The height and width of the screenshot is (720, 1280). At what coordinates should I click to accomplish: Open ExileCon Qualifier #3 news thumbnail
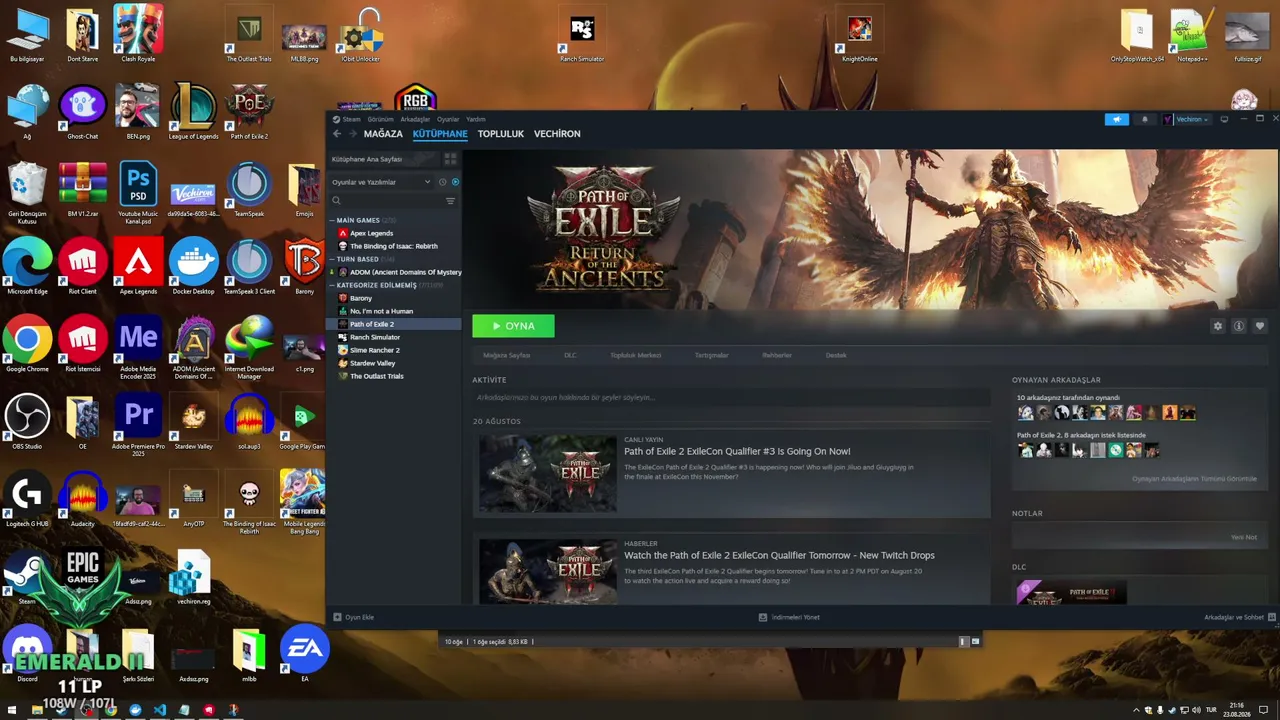point(547,473)
